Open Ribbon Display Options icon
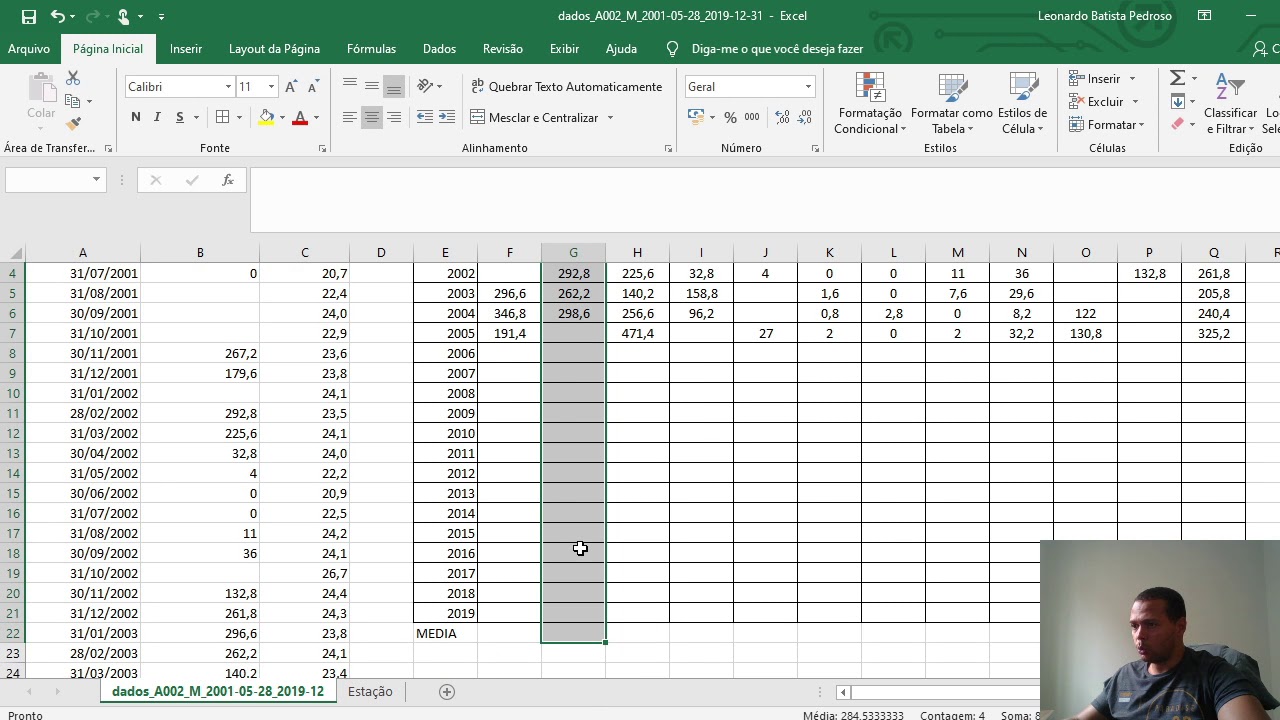This screenshot has height=720, width=1280. click(1205, 16)
